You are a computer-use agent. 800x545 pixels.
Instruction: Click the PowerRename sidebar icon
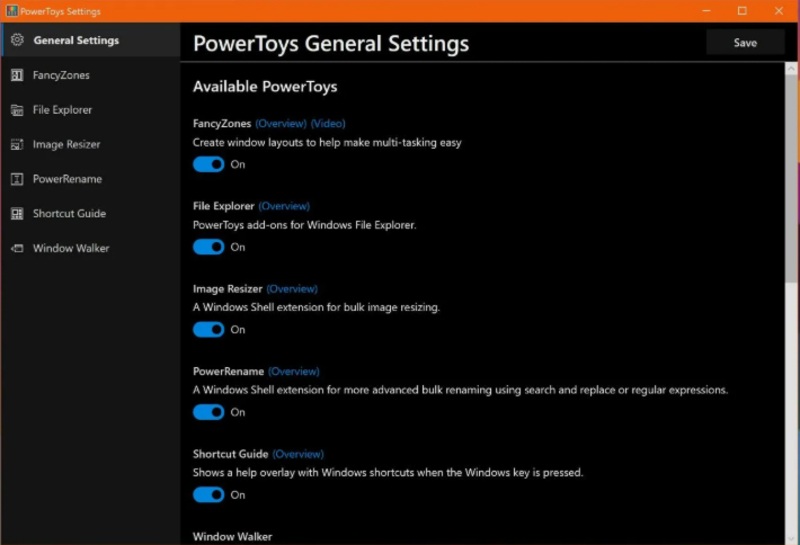pyautogui.click(x=16, y=179)
